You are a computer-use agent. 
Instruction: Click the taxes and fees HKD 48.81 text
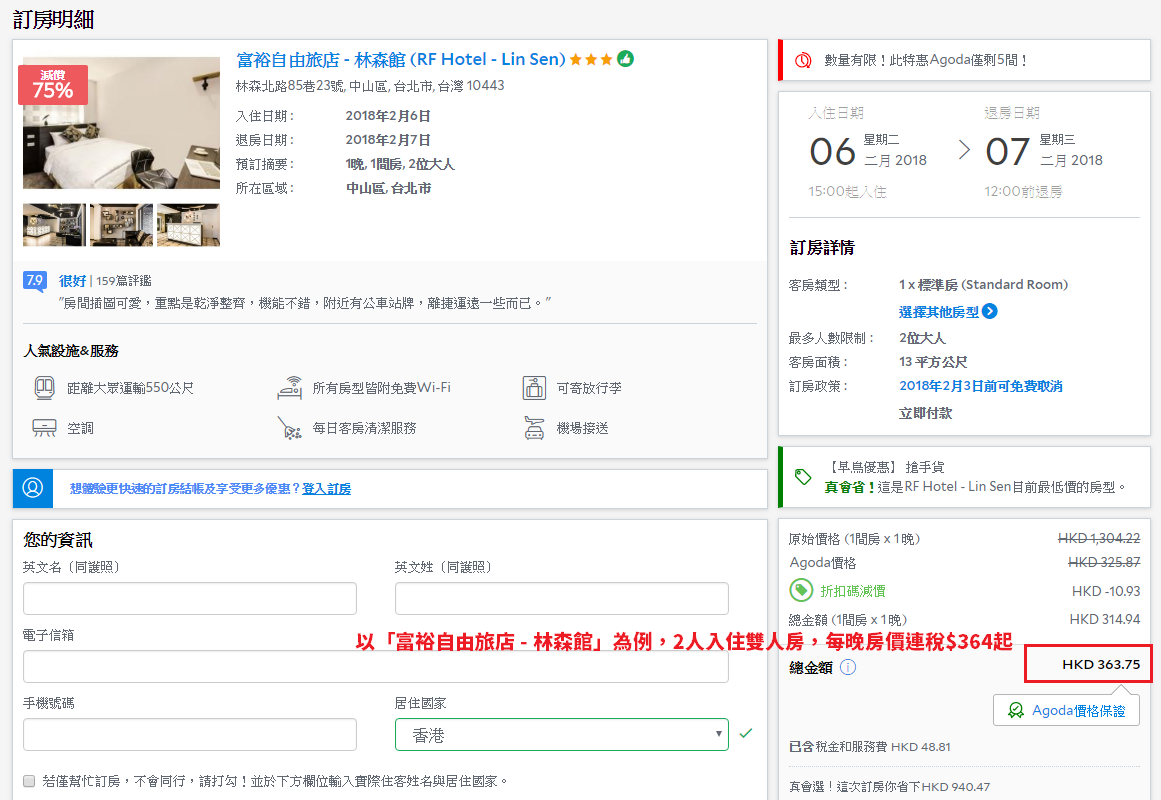pos(870,747)
